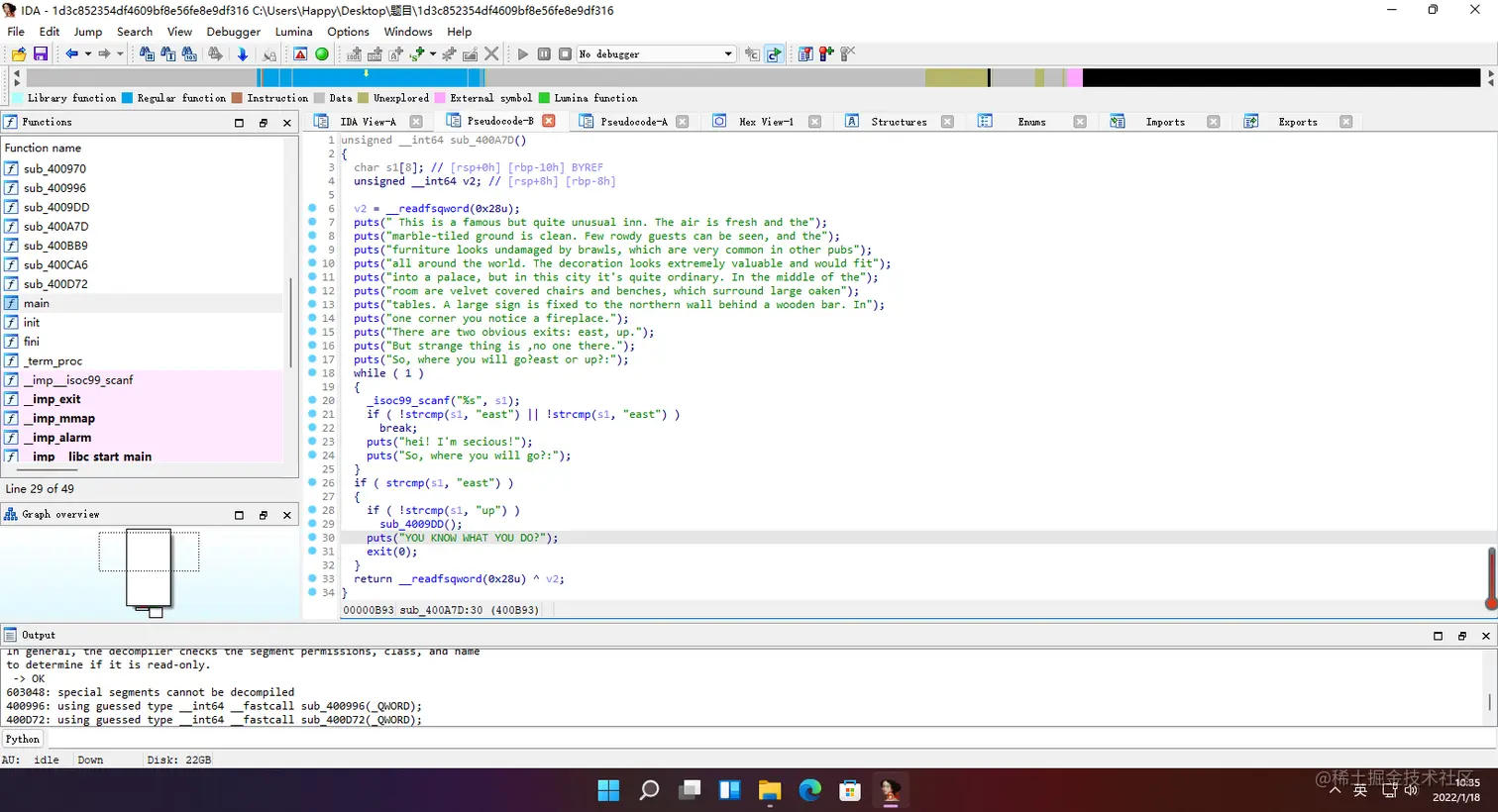
Task: Open Windows Start from the taskbar
Action: [608, 789]
